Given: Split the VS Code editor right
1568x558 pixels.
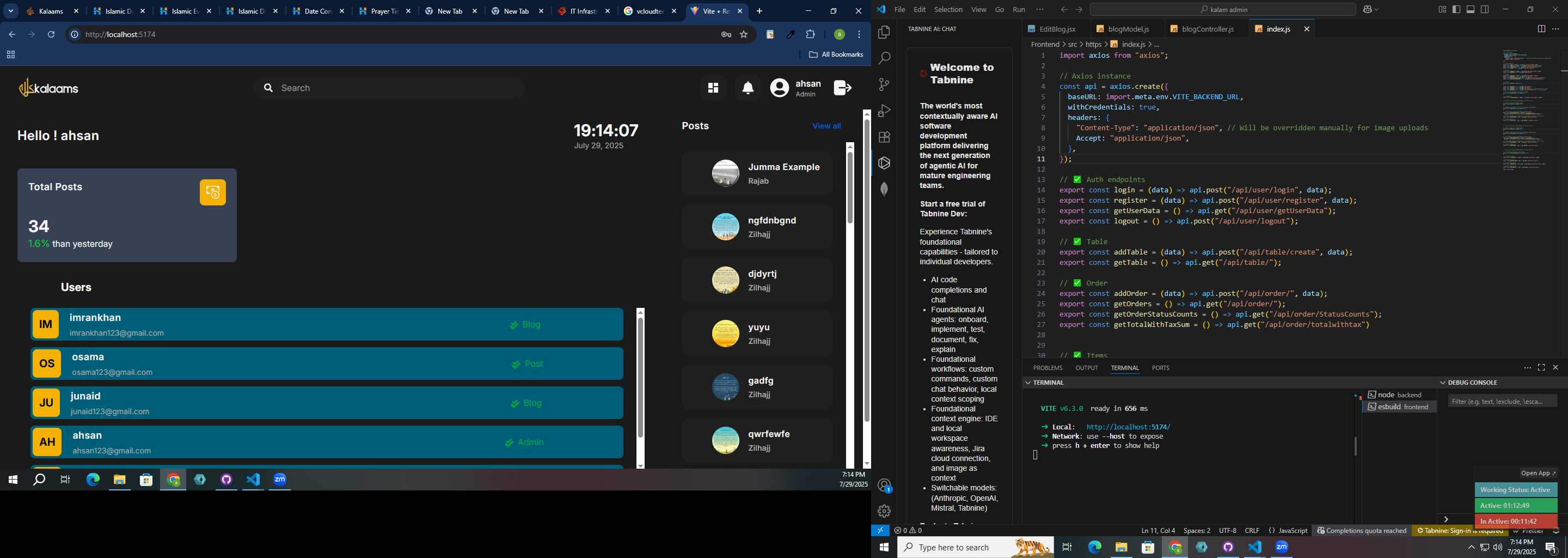Looking at the screenshot, I should point(1541,29).
